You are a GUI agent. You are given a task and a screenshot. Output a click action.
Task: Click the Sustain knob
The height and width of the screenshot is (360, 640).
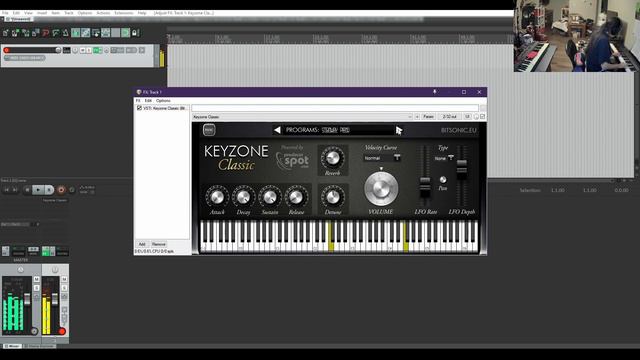tap(270, 197)
